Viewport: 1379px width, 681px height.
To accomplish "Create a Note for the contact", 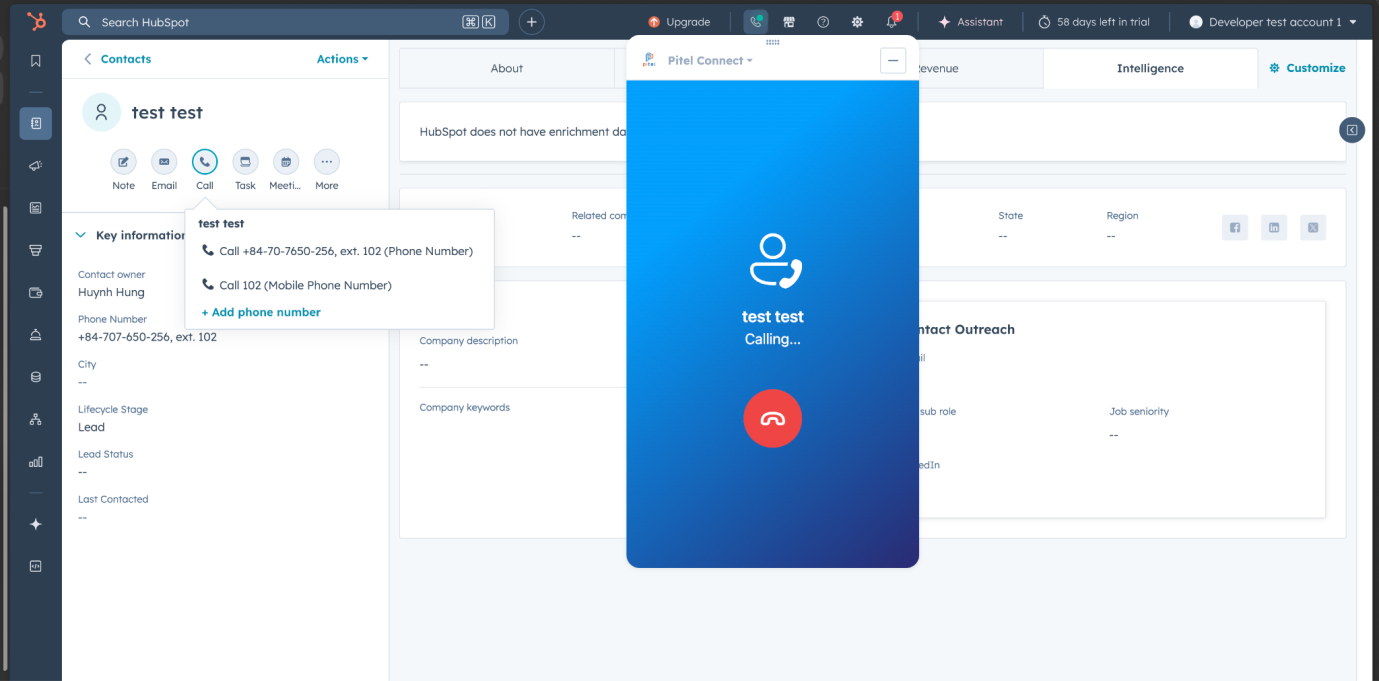I will (x=123, y=162).
